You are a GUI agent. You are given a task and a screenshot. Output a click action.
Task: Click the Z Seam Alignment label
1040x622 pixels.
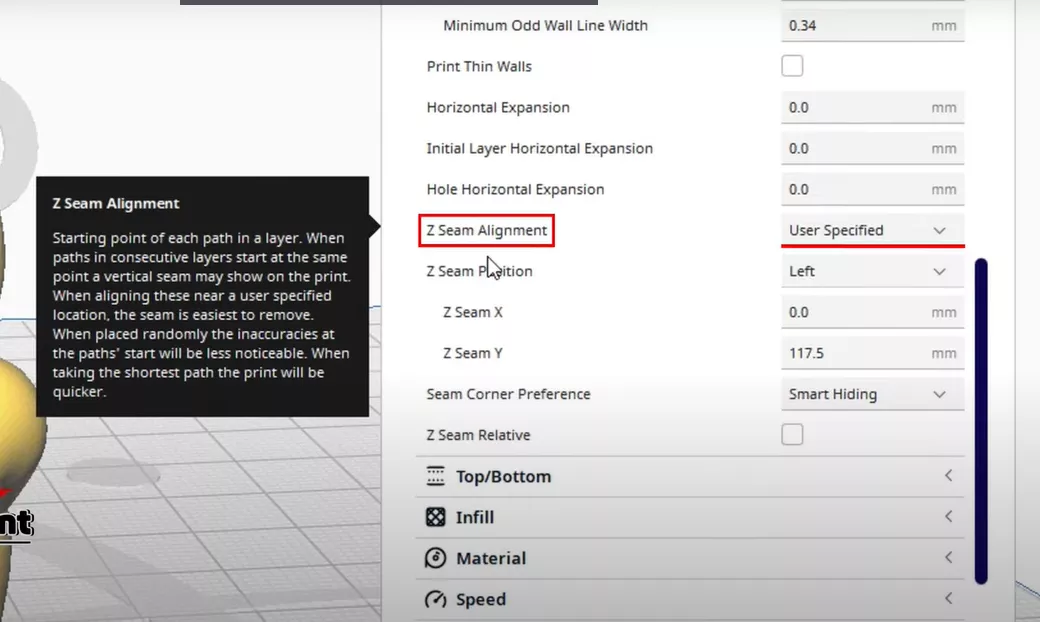tap(487, 230)
